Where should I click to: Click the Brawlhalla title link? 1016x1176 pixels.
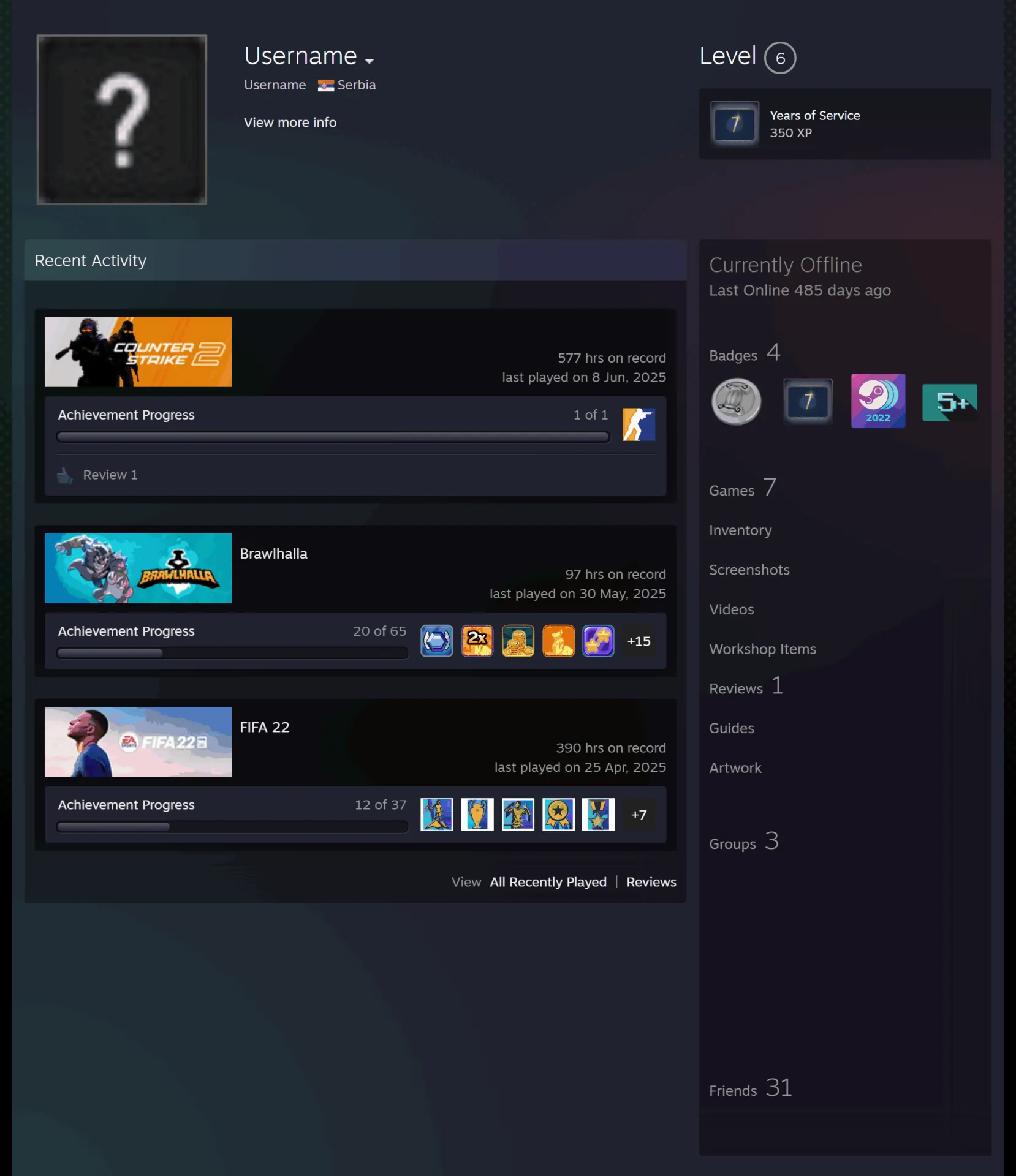point(273,554)
